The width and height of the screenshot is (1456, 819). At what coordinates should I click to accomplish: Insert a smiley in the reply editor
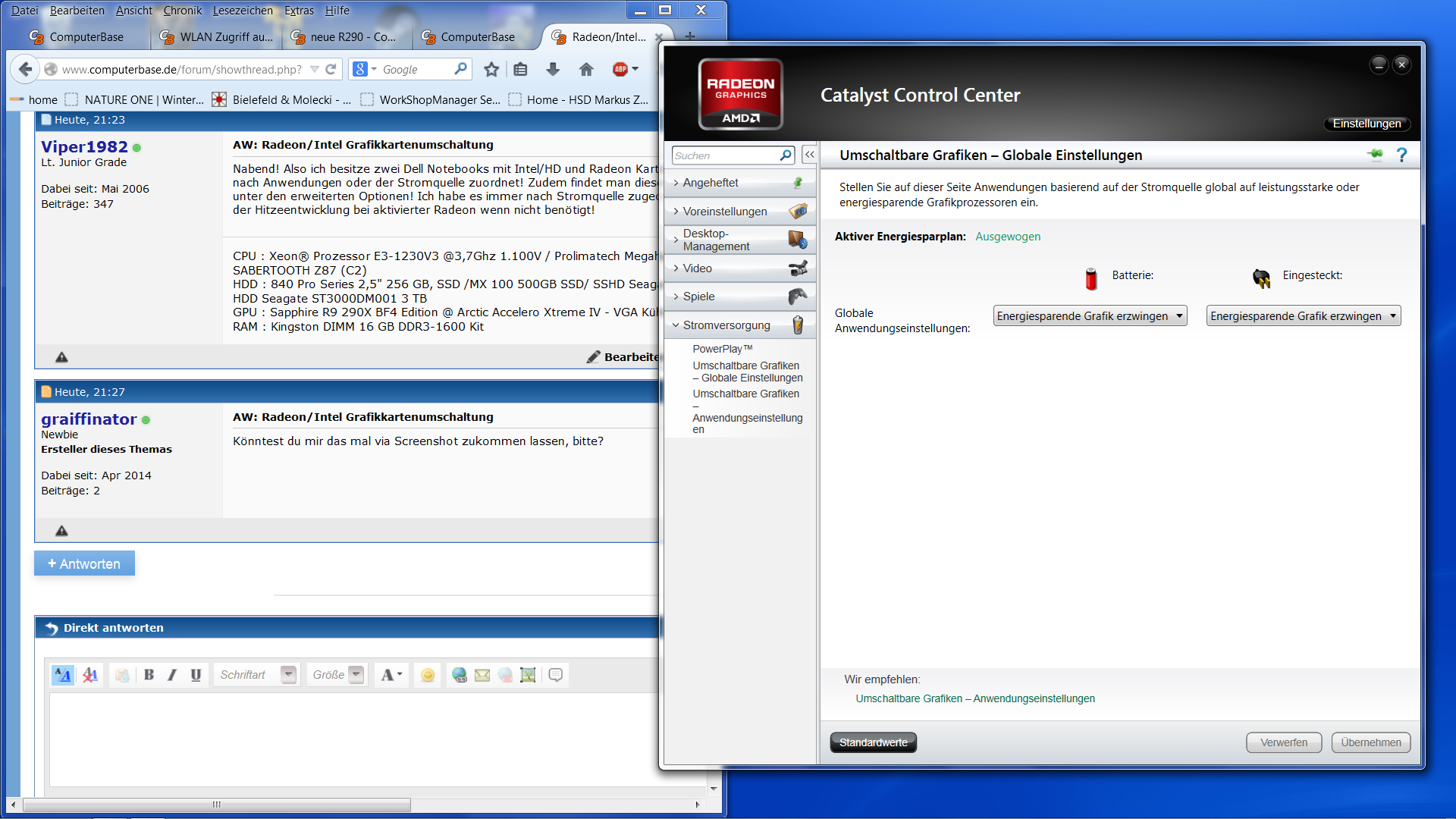coord(428,675)
